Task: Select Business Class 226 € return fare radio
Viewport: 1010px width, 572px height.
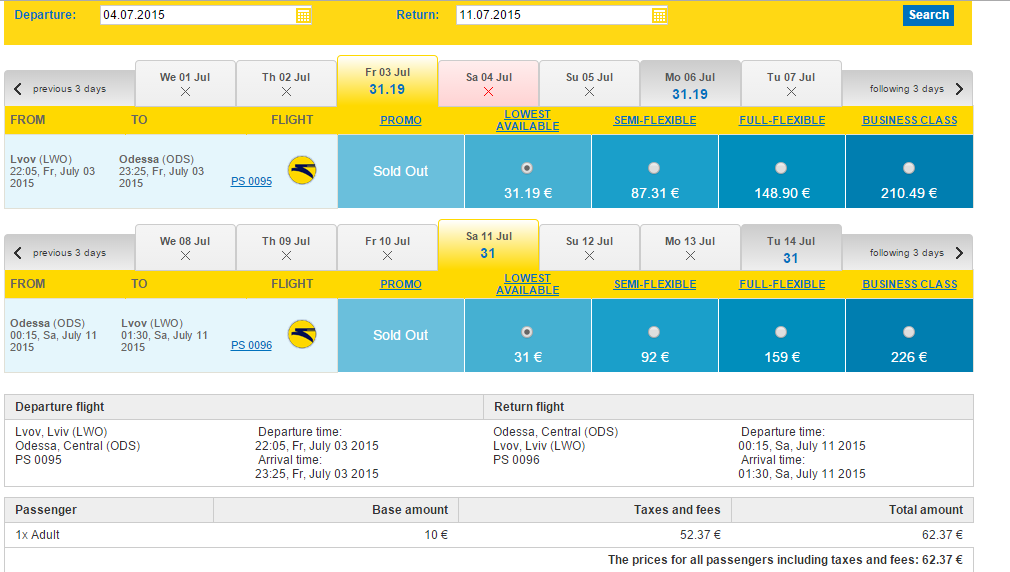Action: [908, 332]
